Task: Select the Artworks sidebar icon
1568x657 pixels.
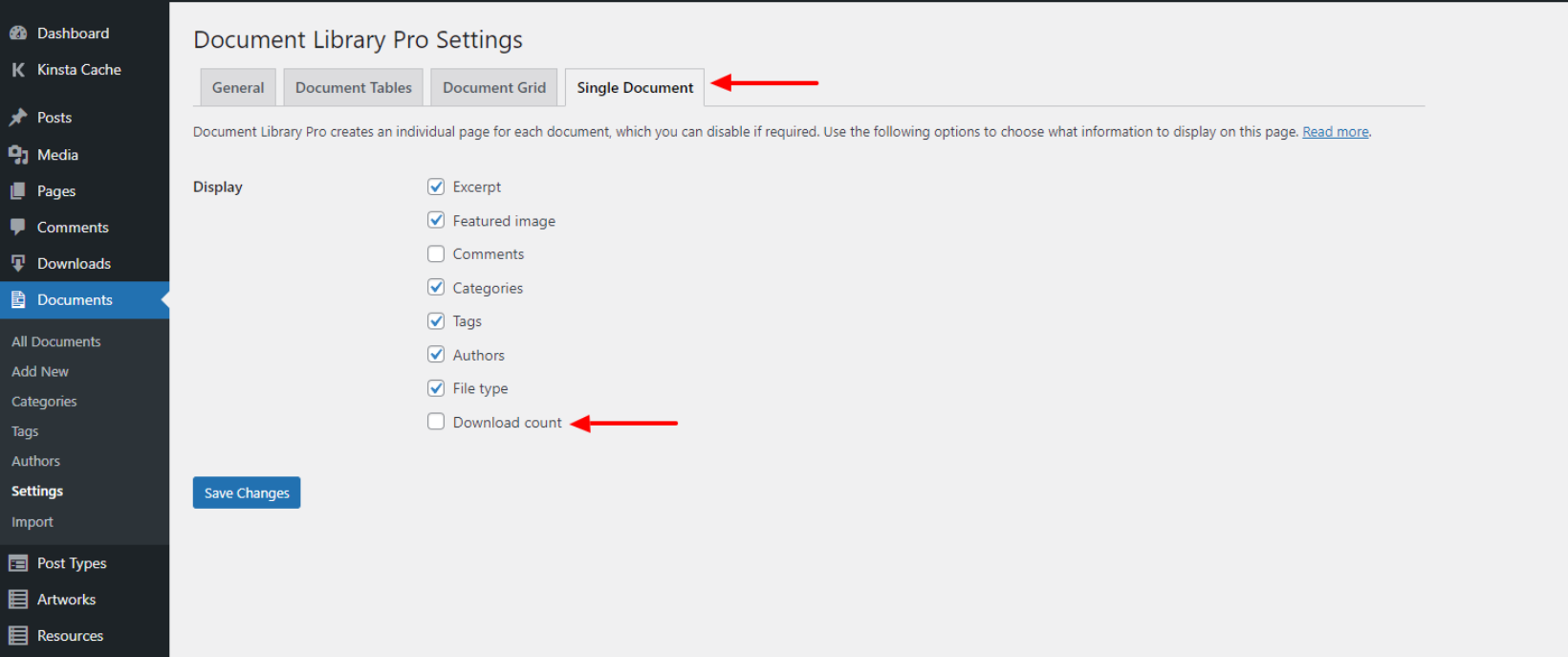Action: click(17, 599)
